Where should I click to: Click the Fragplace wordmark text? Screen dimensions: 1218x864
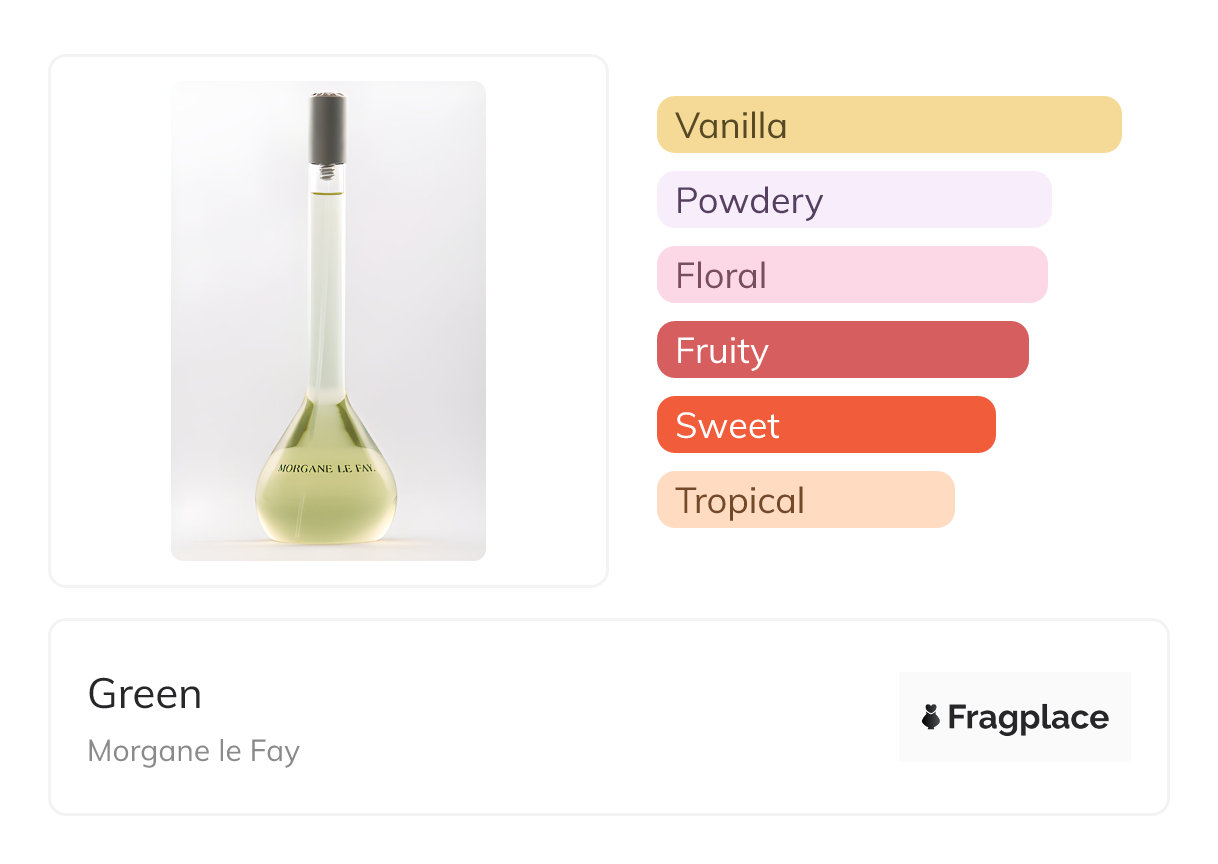click(1028, 717)
